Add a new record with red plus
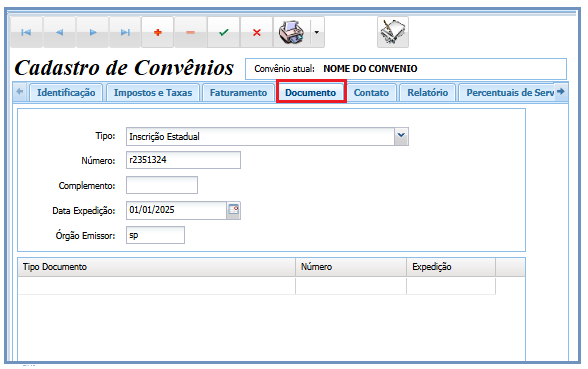588x369 pixels. tap(158, 33)
